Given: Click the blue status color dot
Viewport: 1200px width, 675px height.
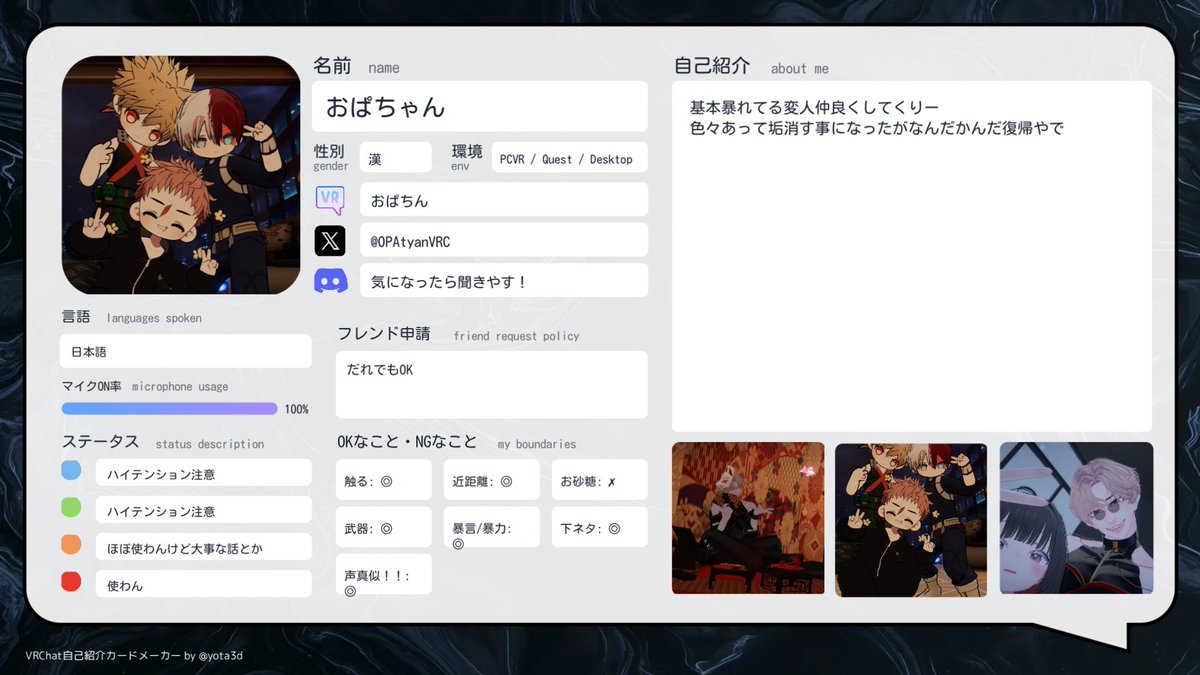Looking at the screenshot, I should (71, 470).
